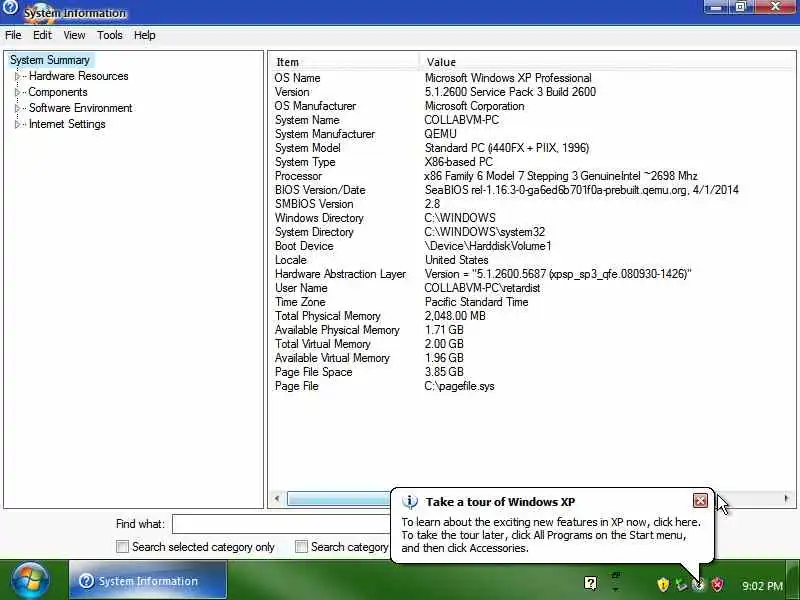Select the Hardware Resources tree item
The height and width of the screenshot is (600, 800).
(x=79, y=76)
